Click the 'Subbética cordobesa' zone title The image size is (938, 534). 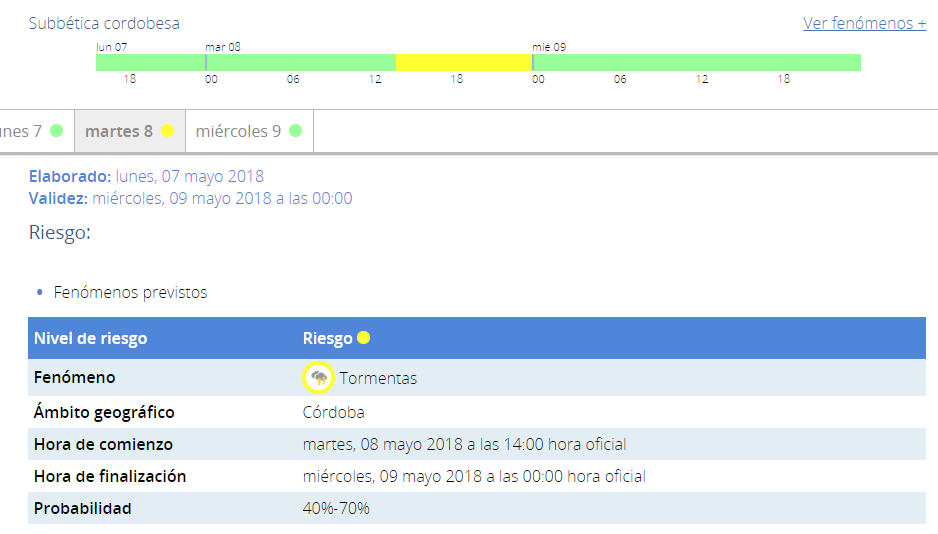104,23
